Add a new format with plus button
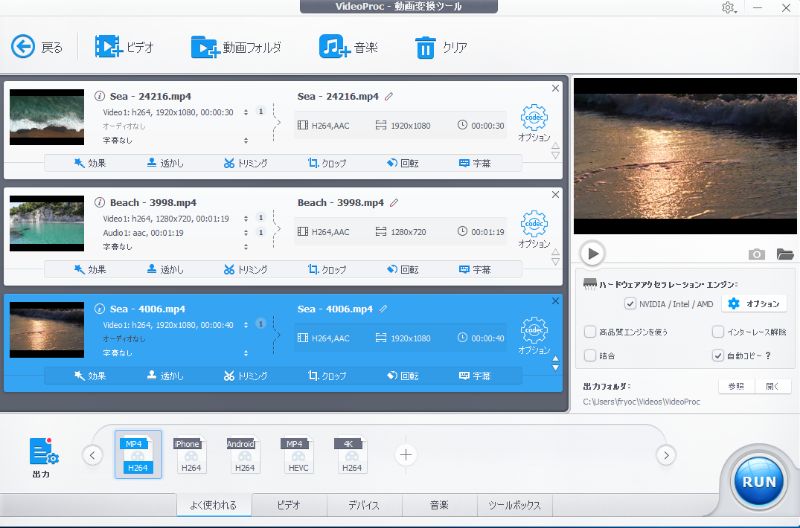Image resolution: width=800 pixels, height=528 pixels. coord(406,454)
